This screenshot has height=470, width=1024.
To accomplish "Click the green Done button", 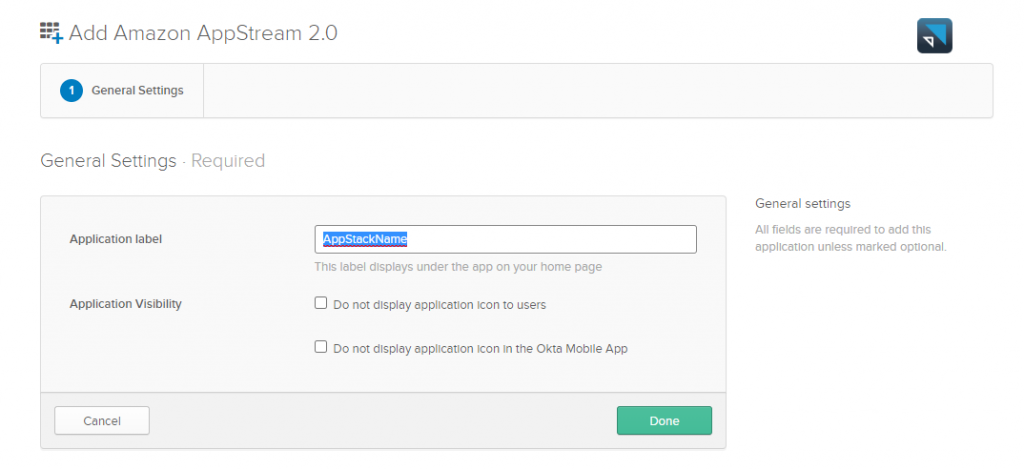I will click(664, 420).
